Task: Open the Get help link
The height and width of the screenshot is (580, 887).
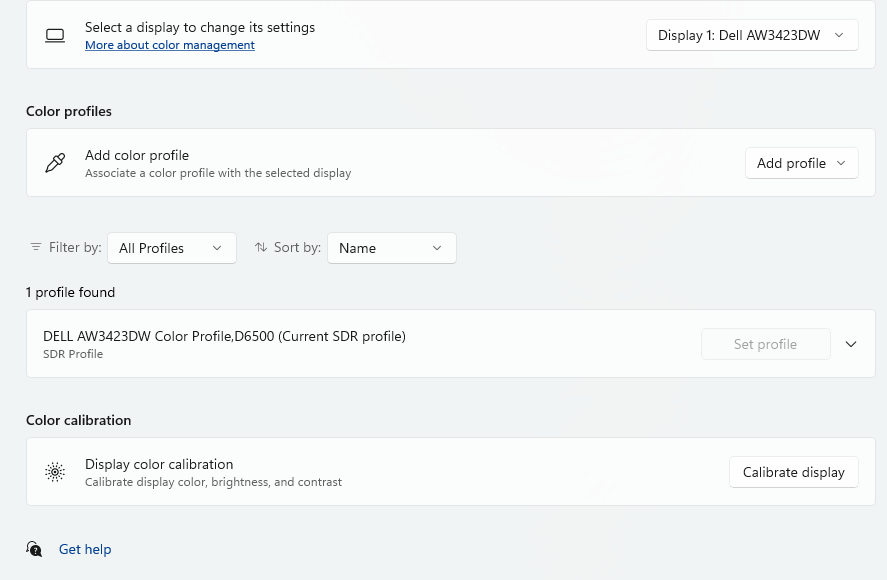Action: [x=85, y=549]
